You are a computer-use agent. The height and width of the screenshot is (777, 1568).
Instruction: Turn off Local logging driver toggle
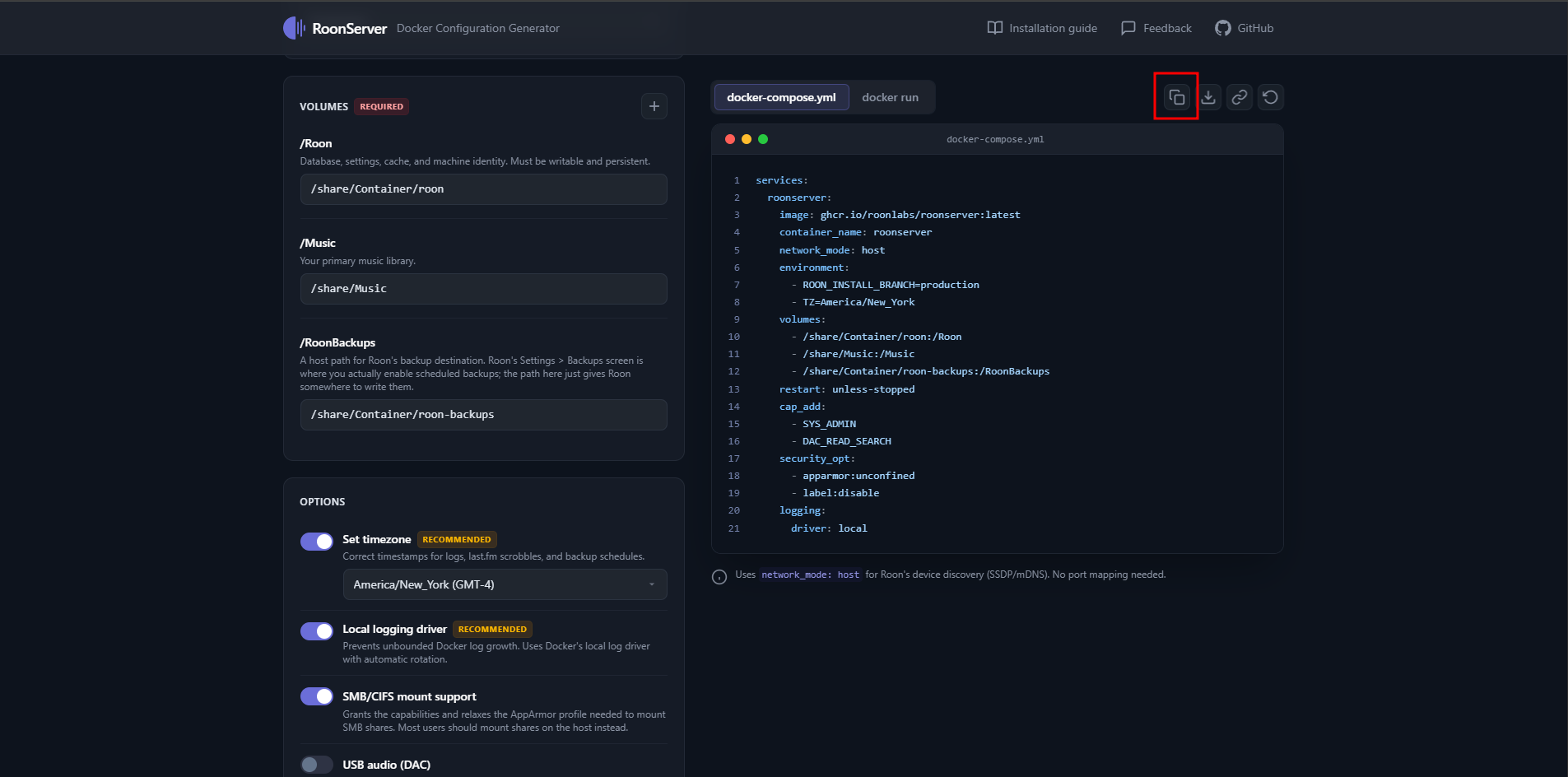click(x=317, y=630)
